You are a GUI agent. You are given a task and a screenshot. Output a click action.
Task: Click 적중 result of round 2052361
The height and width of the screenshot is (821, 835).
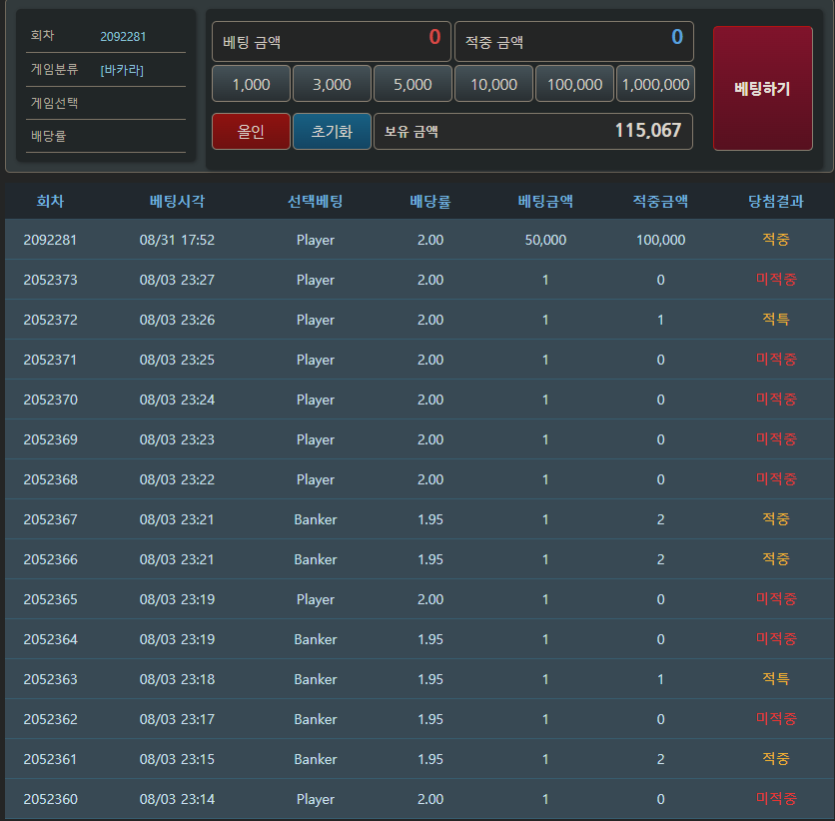(776, 759)
